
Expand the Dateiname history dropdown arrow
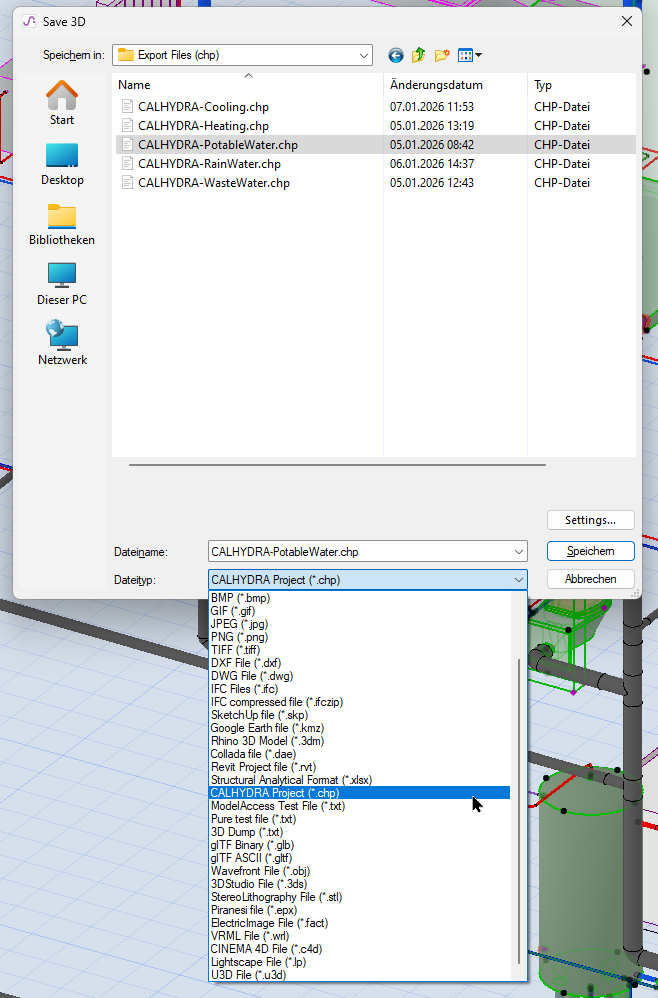pos(519,552)
